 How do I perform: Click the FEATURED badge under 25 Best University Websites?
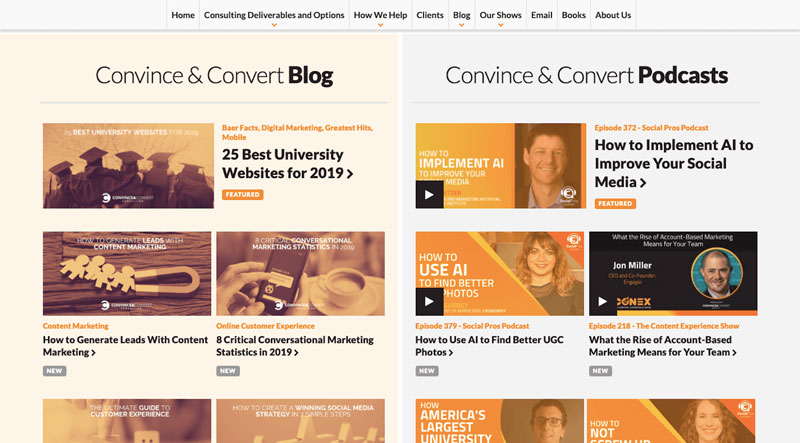coord(242,194)
